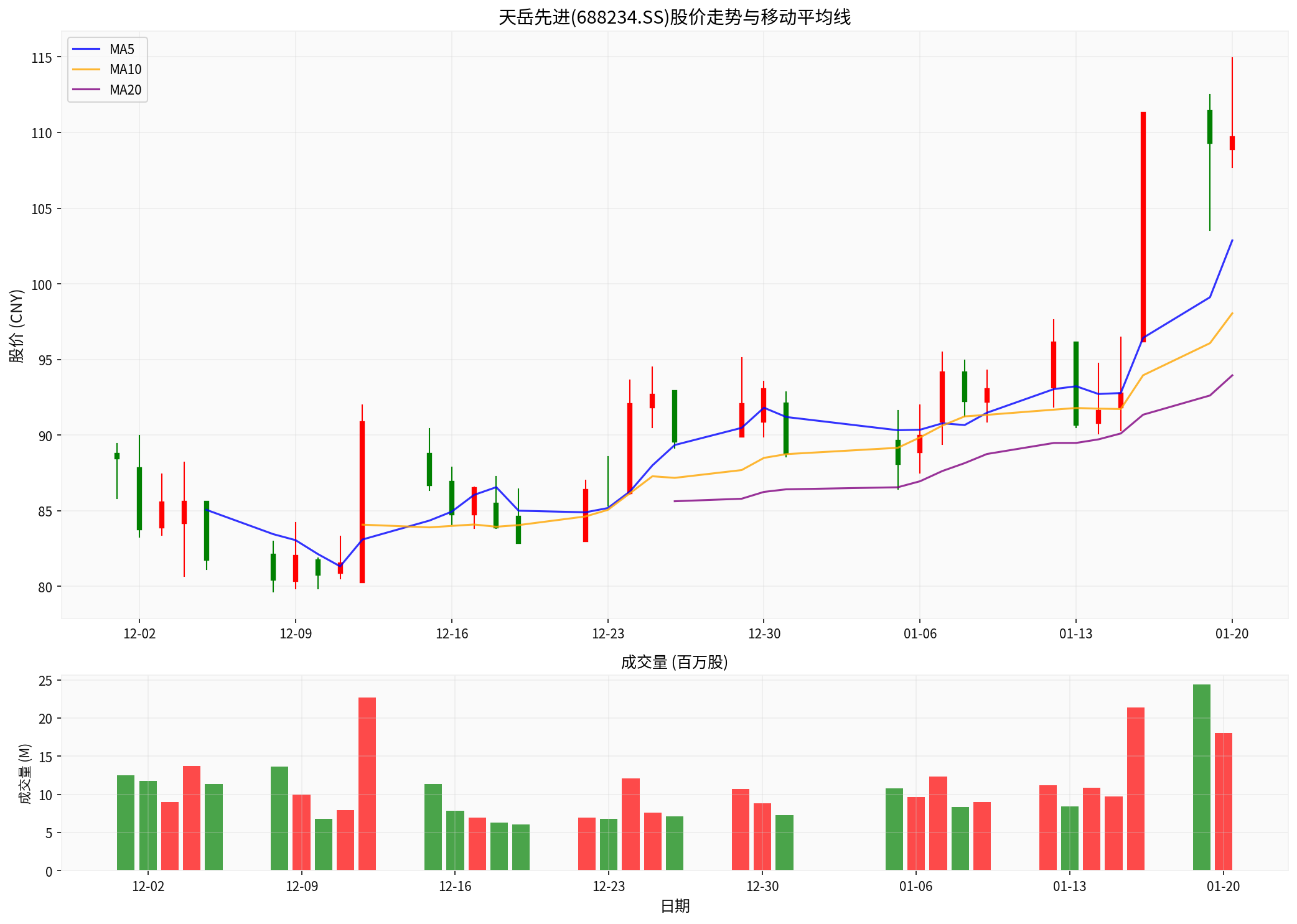Viewport: 1297px width, 924px height.
Task: Click the 12-23 date label on price chart
Action: click(x=607, y=634)
